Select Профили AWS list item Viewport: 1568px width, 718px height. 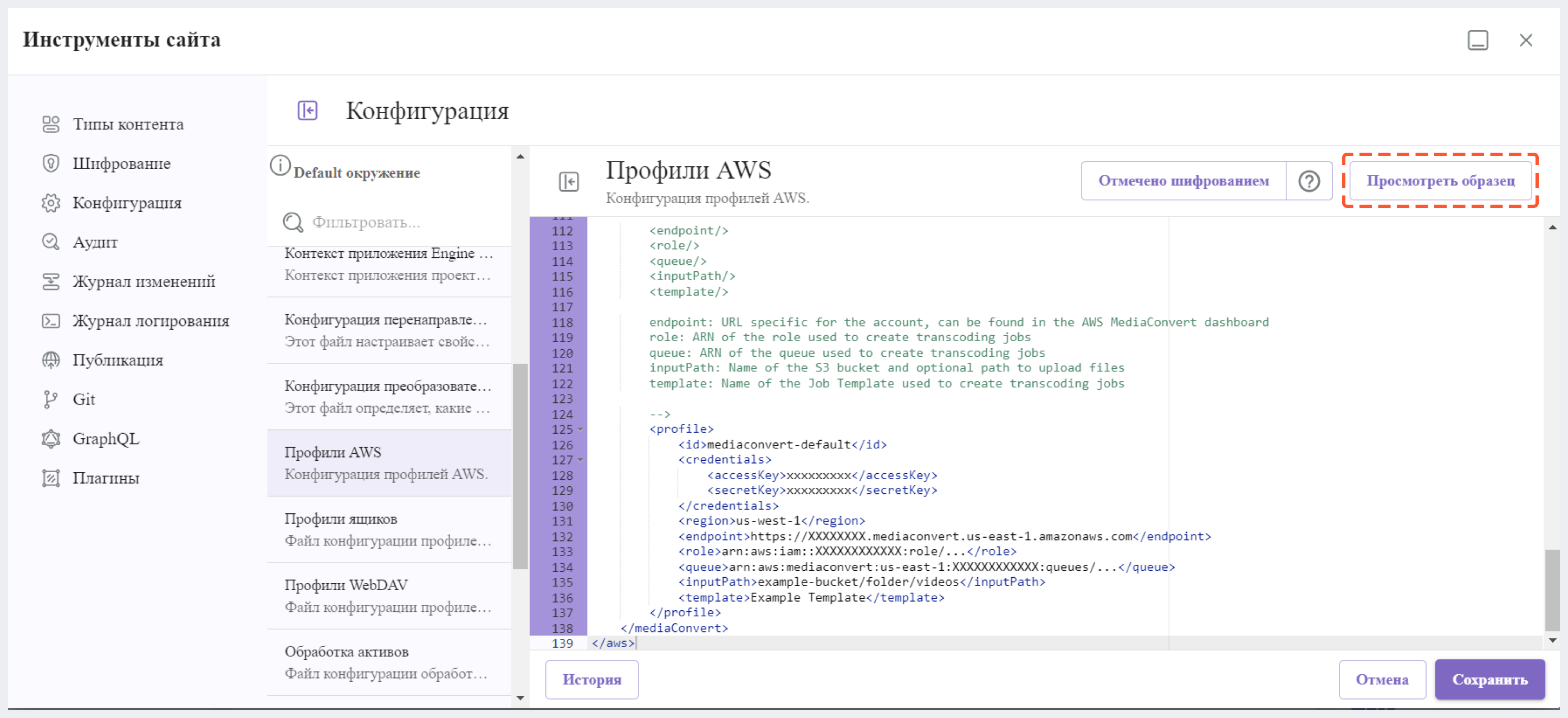click(x=389, y=463)
